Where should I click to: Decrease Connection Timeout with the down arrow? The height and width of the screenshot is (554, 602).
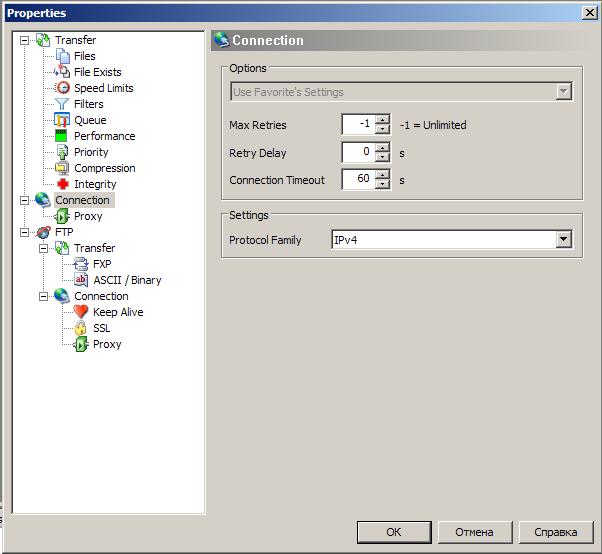382,184
